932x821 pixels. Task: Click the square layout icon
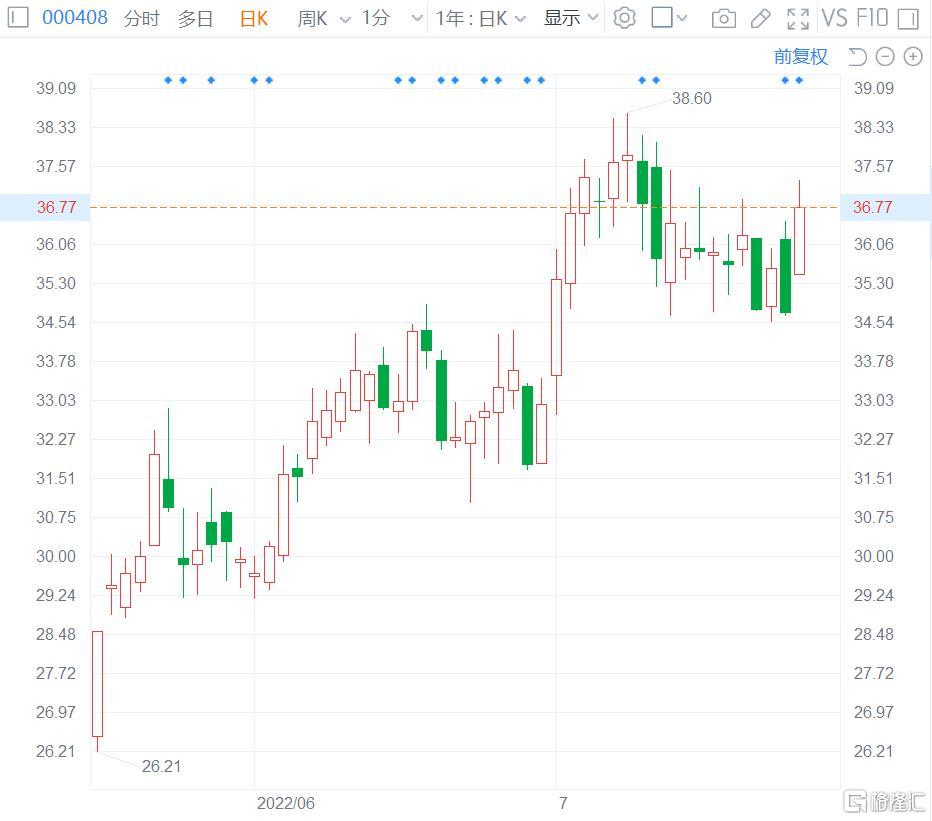(662, 17)
